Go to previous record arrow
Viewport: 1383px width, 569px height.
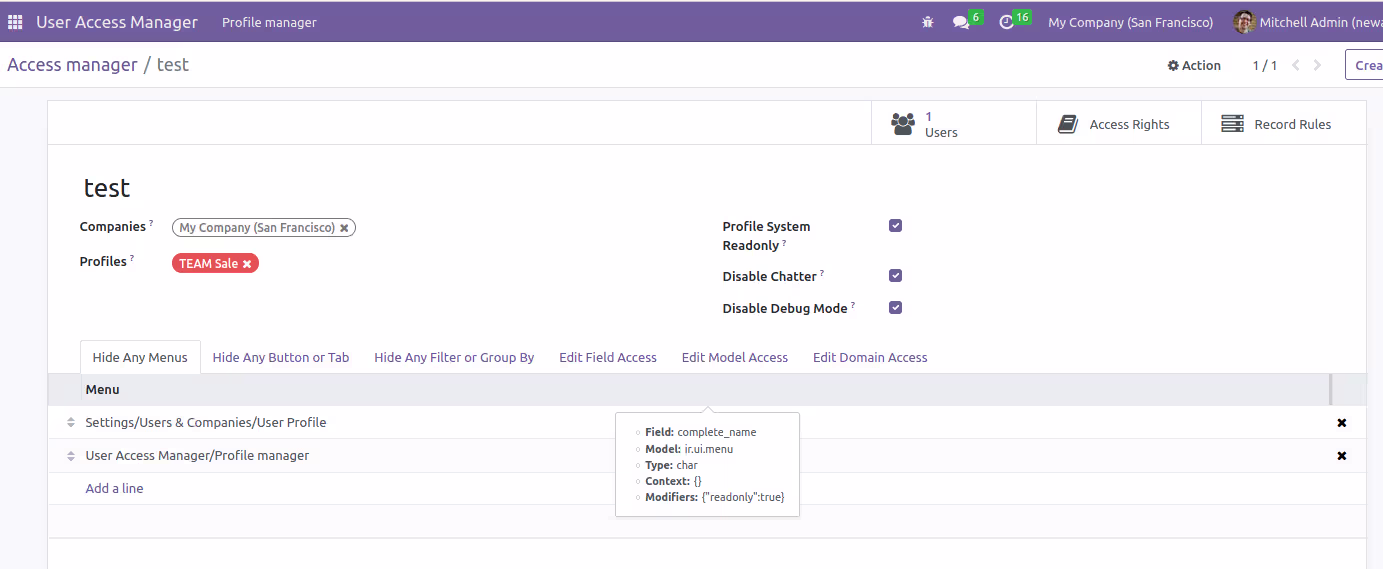pyautogui.click(x=1296, y=65)
